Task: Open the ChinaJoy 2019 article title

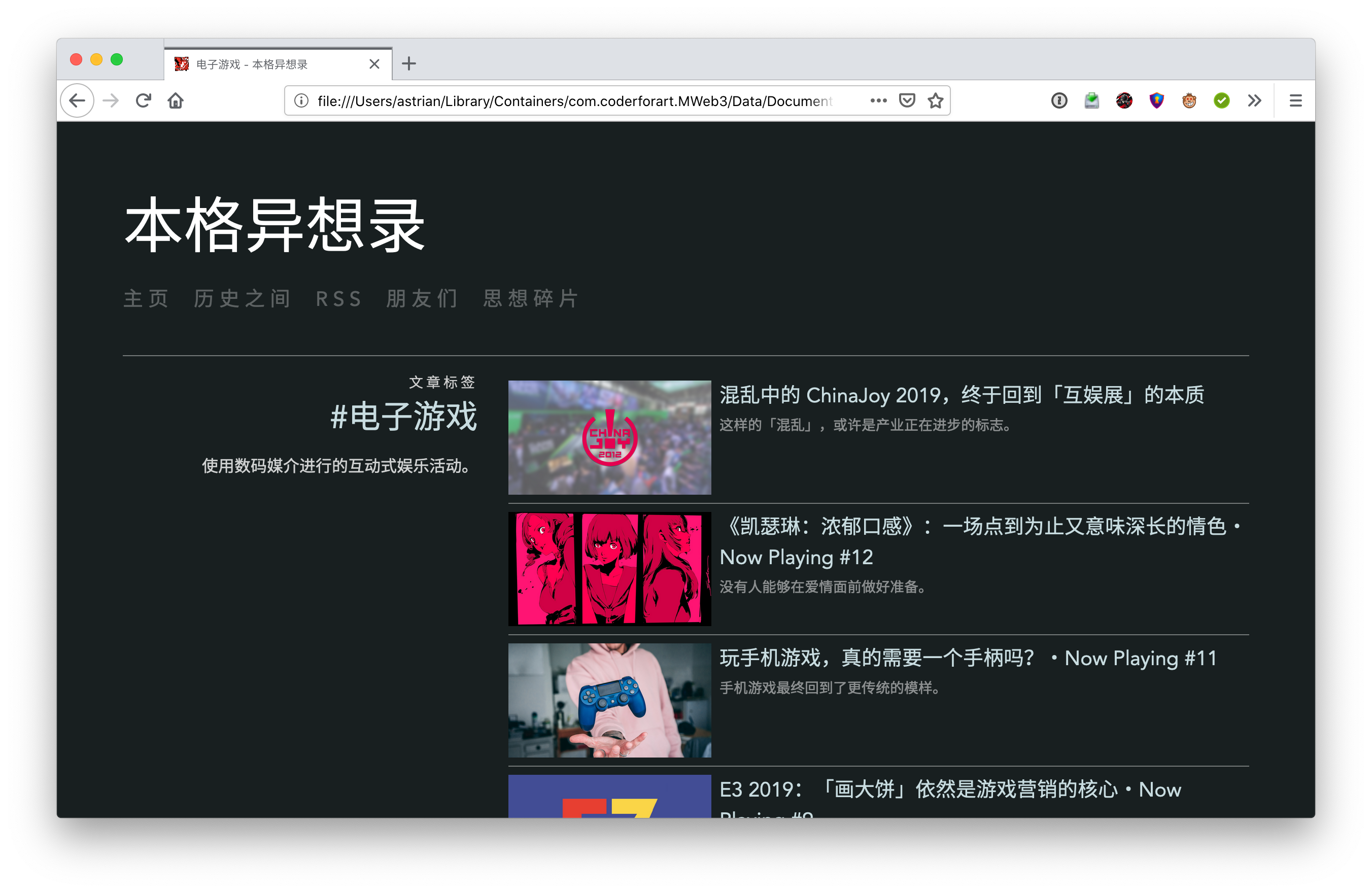Action: (962, 395)
